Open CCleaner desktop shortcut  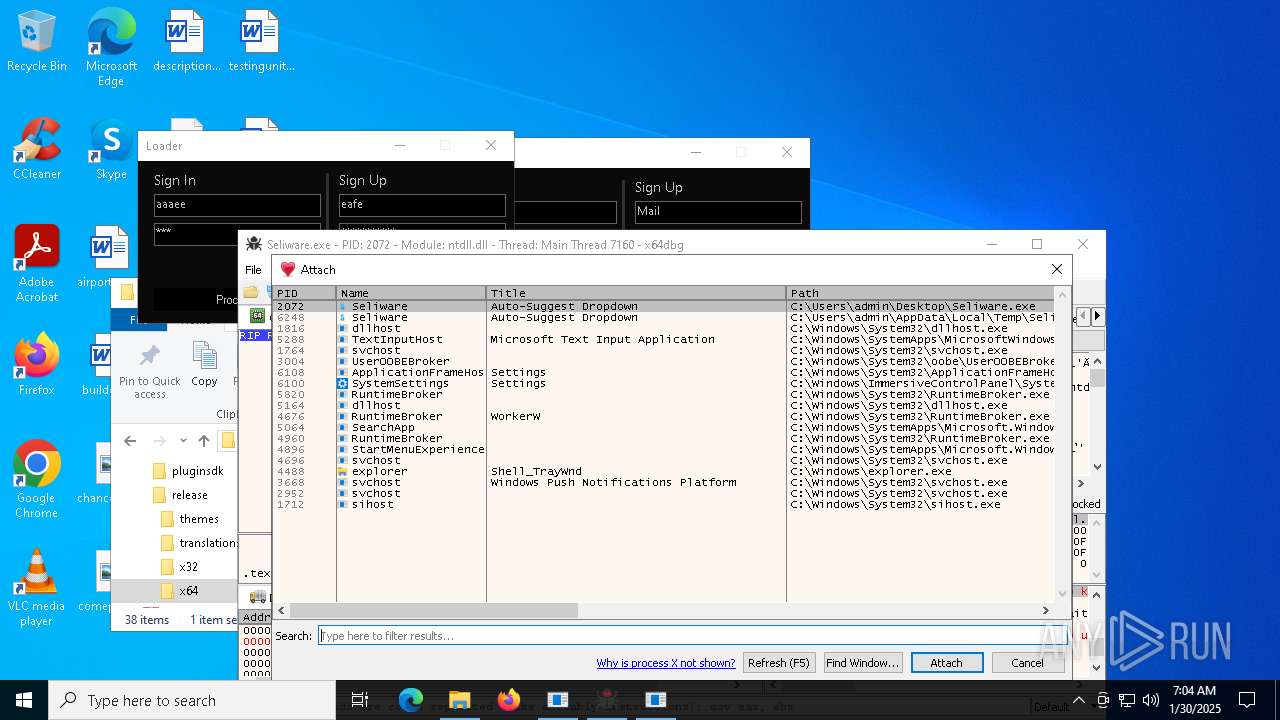point(37,149)
